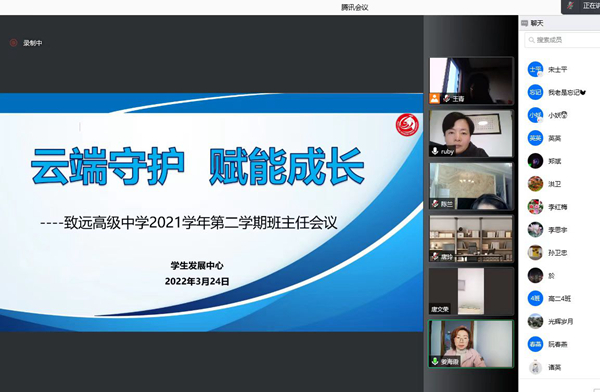Click the shared slide title 云端守护 赋能成长

pos(197,166)
